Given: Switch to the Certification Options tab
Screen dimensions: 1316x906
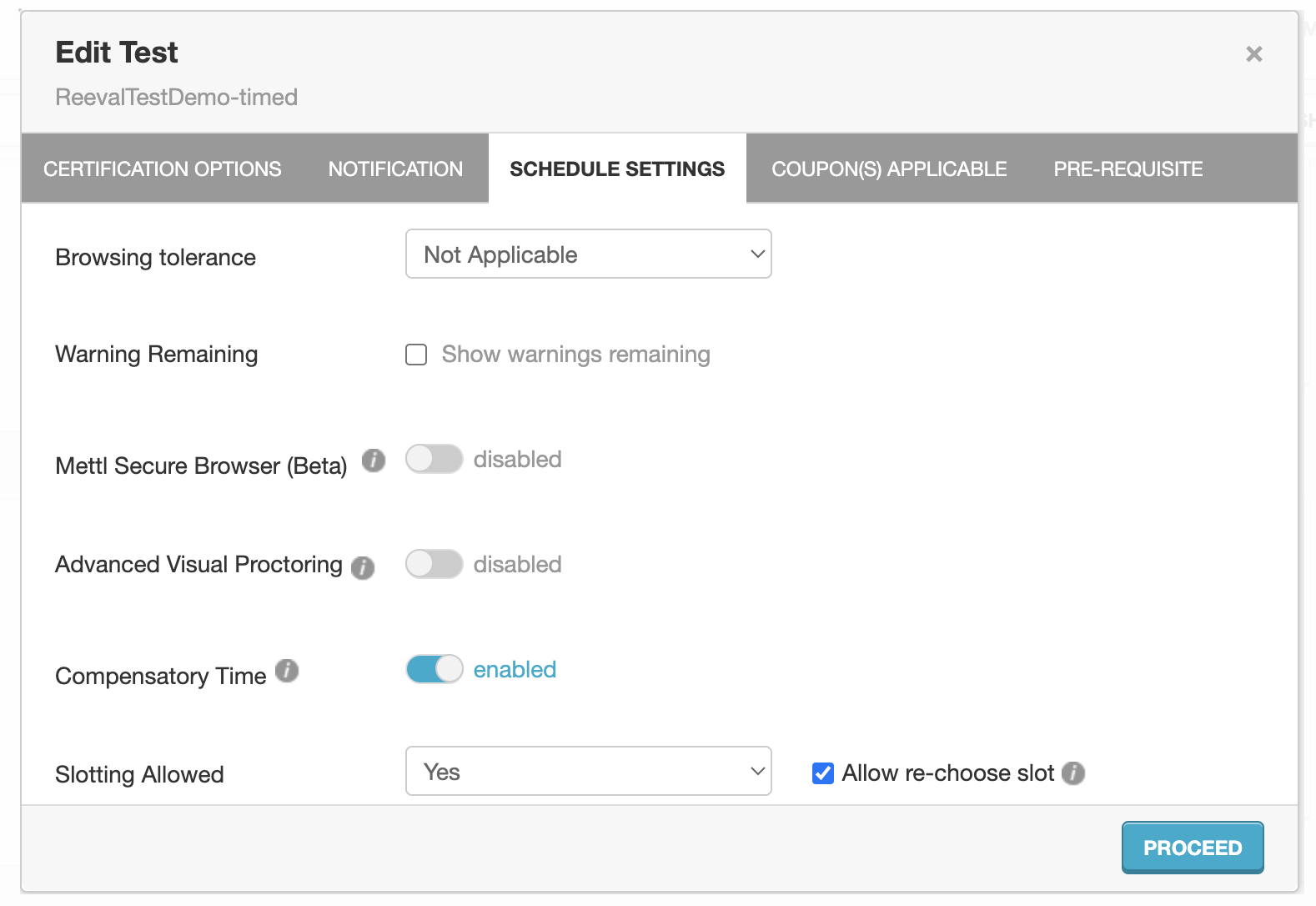Looking at the screenshot, I should [x=162, y=169].
